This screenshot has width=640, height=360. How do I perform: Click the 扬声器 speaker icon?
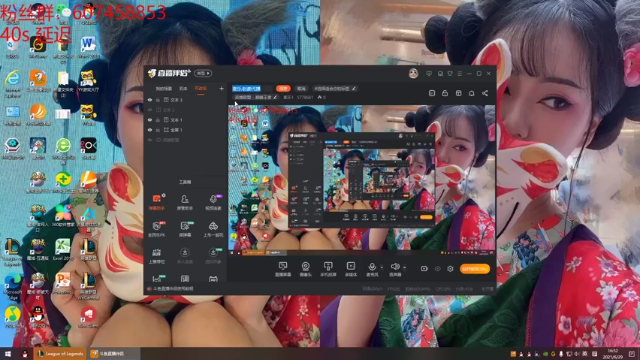coord(395,267)
